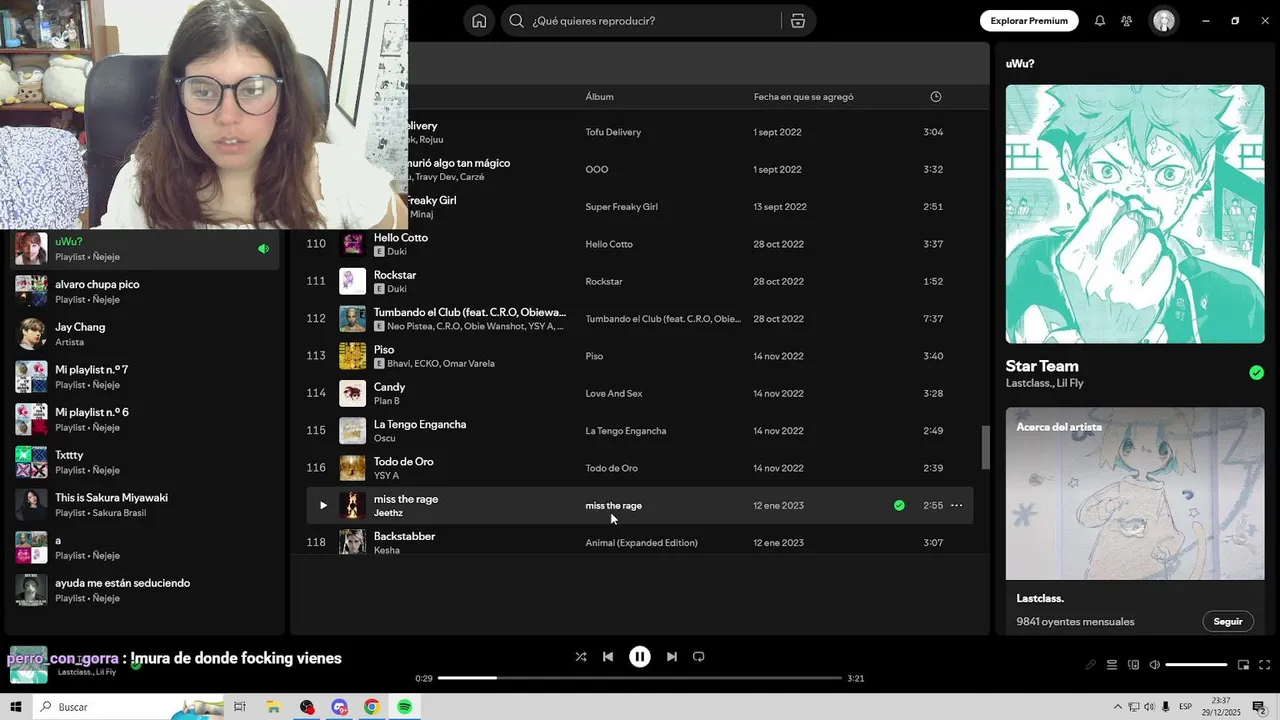This screenshot has width=1280, height=720.
Task: Open artist link 'YSY A' under Todo de Oro
Action: point(386,476)
